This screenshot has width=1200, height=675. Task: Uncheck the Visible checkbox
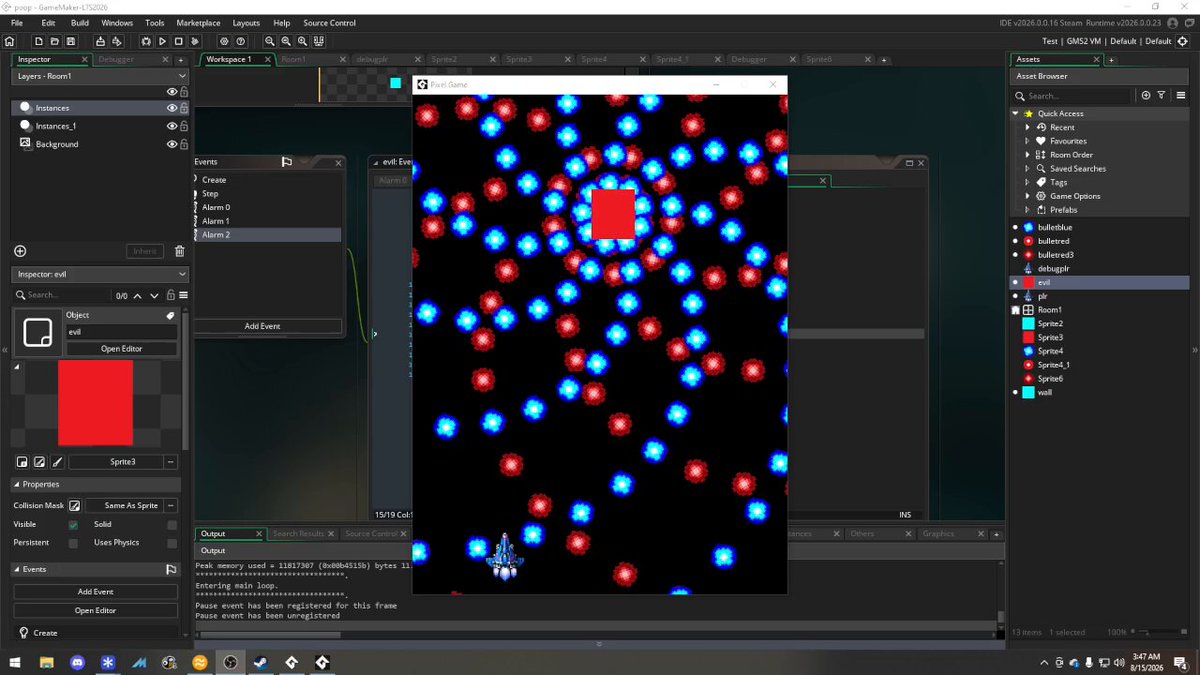pos(73,525)
